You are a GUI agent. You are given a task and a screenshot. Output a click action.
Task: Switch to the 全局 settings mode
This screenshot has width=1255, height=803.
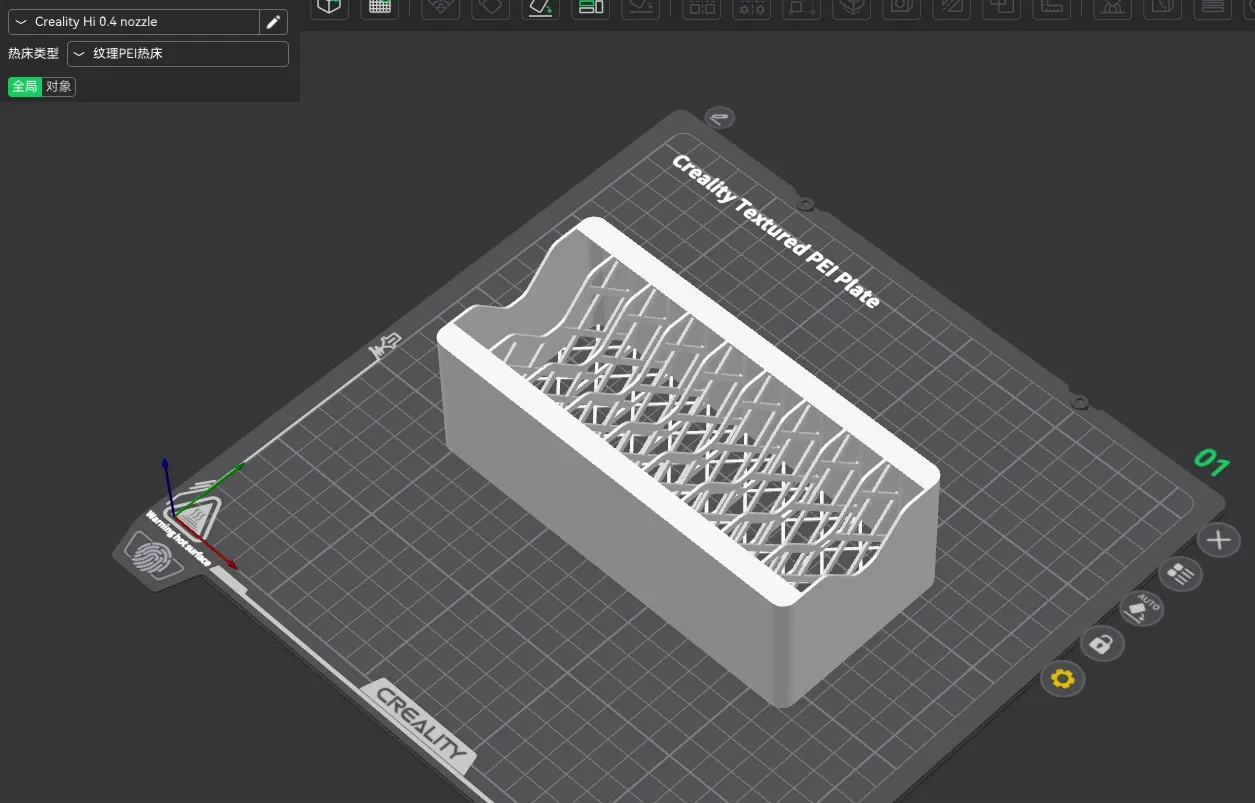click(x=25, y=87)
